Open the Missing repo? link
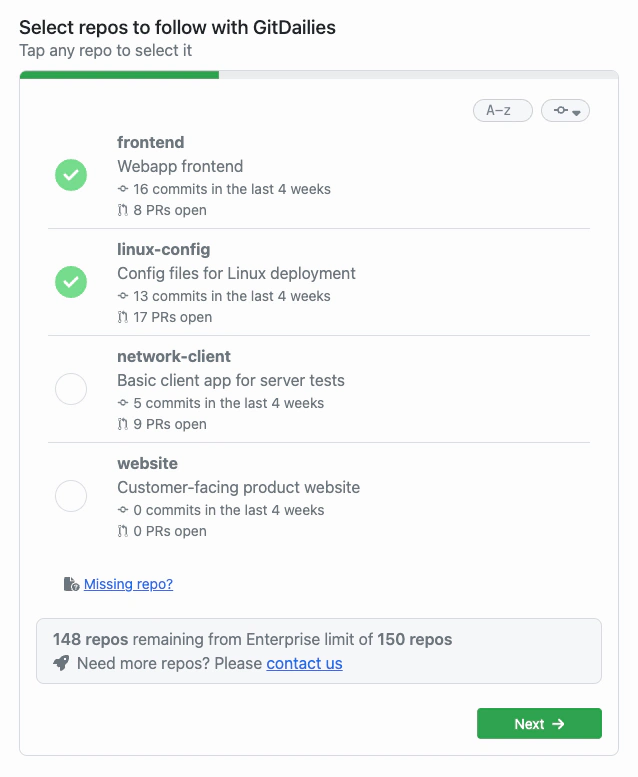This screenshot has width=638, height=777. [x=128, y=584]
